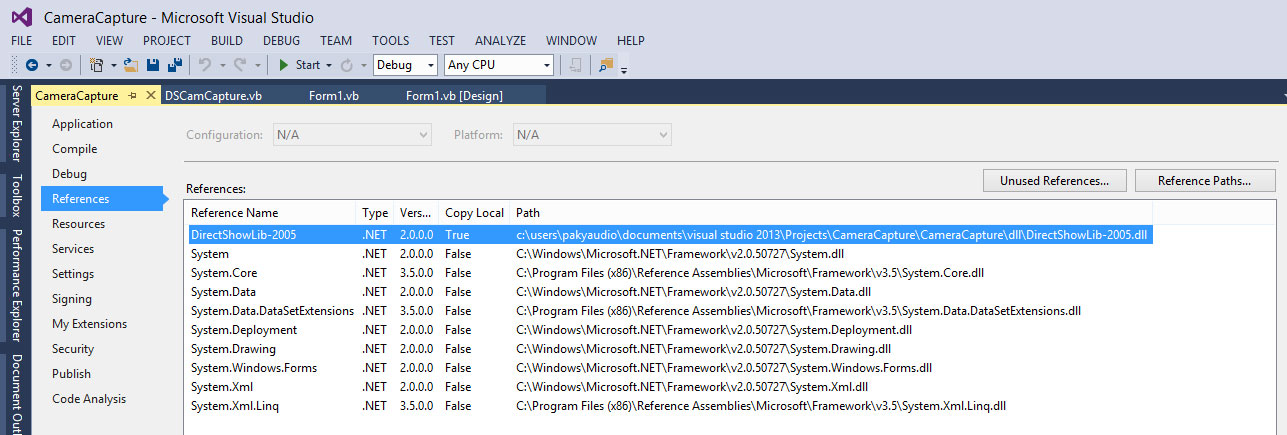Select the System.Windows.Forms reference row
This screenshot has height=435, width=1287.
pos(669,368)
